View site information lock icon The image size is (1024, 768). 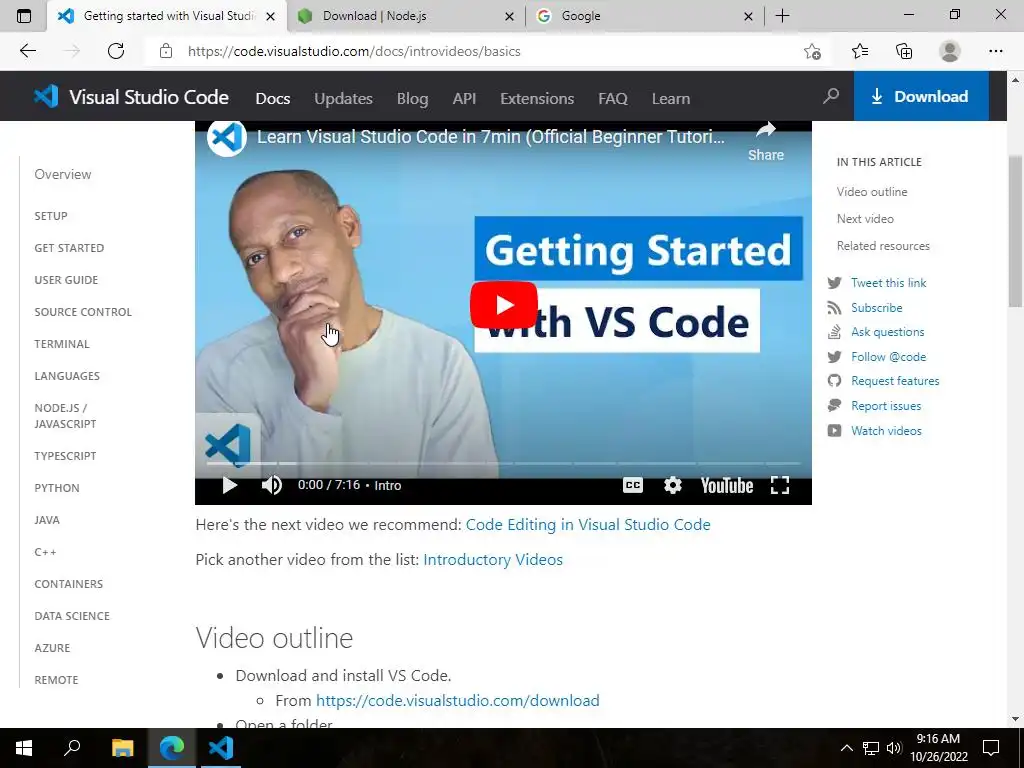click(166, 51)
